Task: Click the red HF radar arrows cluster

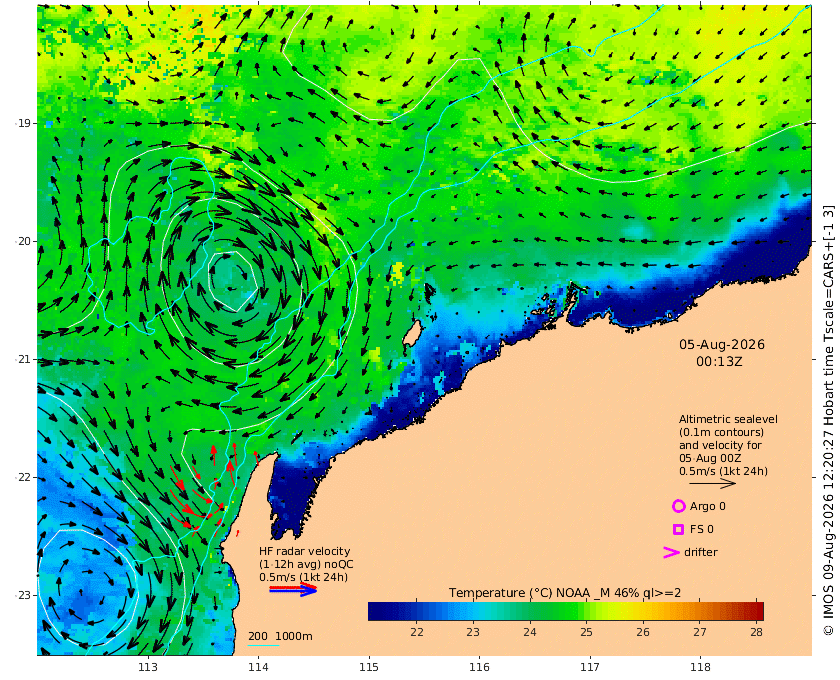Action: click(206, 490)
